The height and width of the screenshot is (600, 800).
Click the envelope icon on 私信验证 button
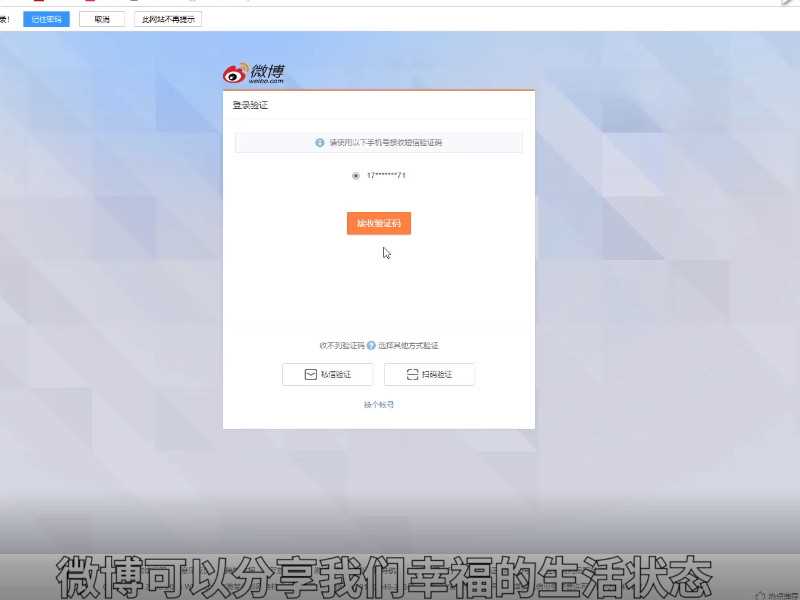click(312, 374)
